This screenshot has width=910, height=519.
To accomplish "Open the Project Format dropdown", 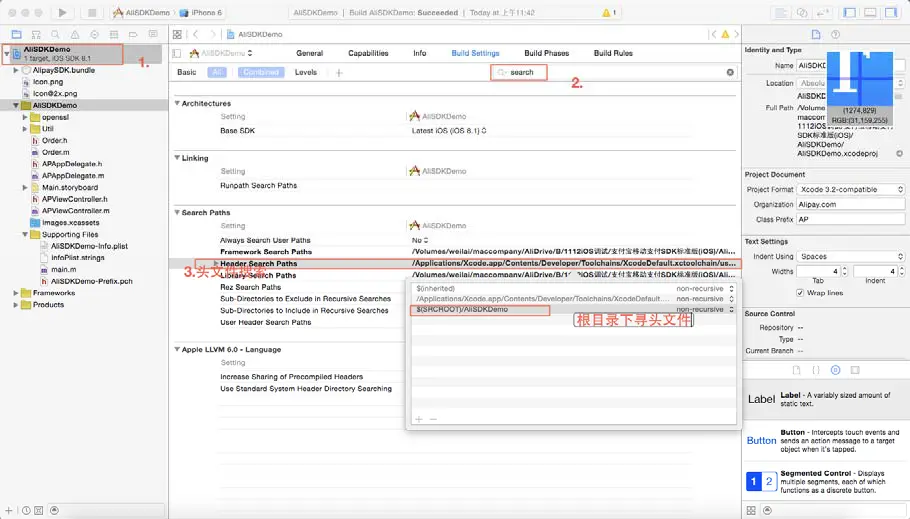I will (850, 189).
